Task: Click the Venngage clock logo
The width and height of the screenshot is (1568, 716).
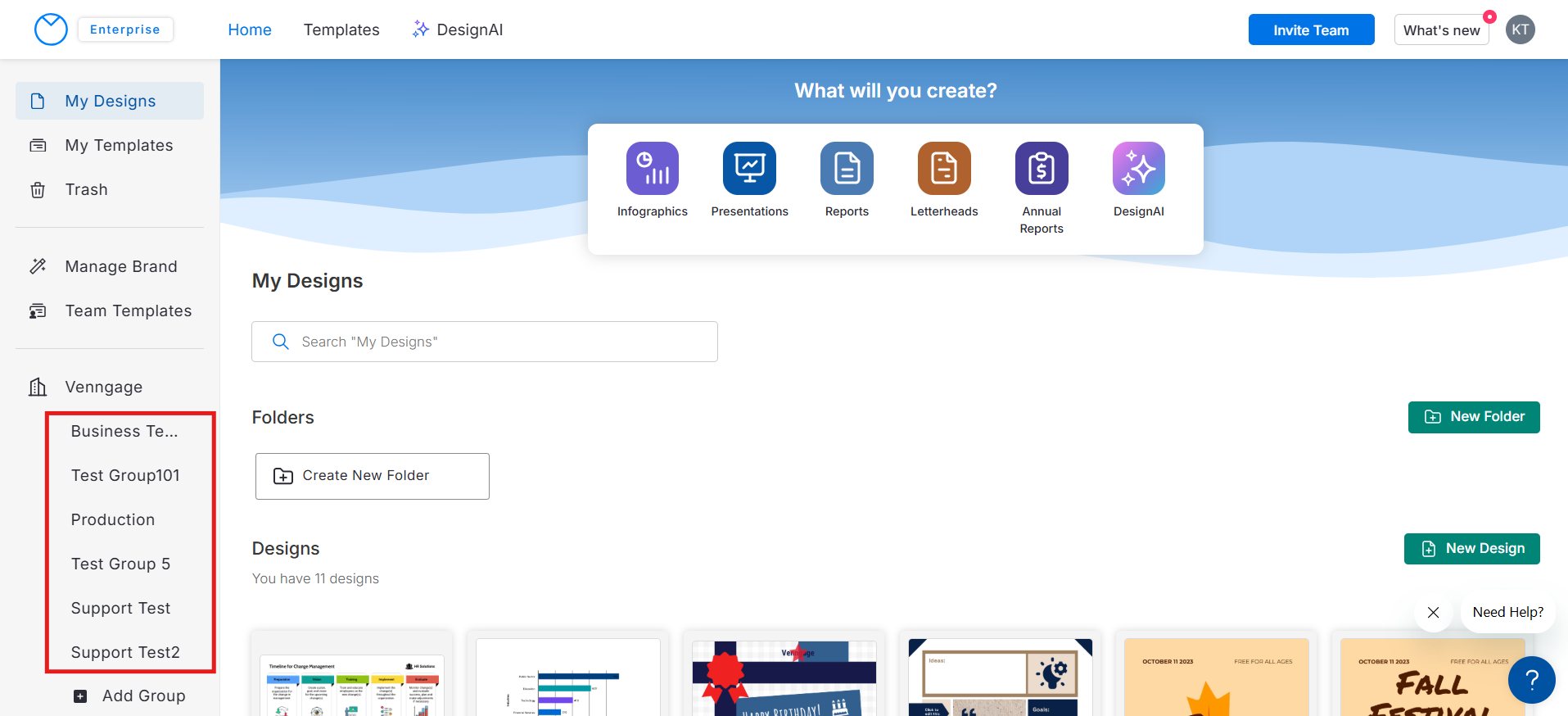Action: [51, 29]
